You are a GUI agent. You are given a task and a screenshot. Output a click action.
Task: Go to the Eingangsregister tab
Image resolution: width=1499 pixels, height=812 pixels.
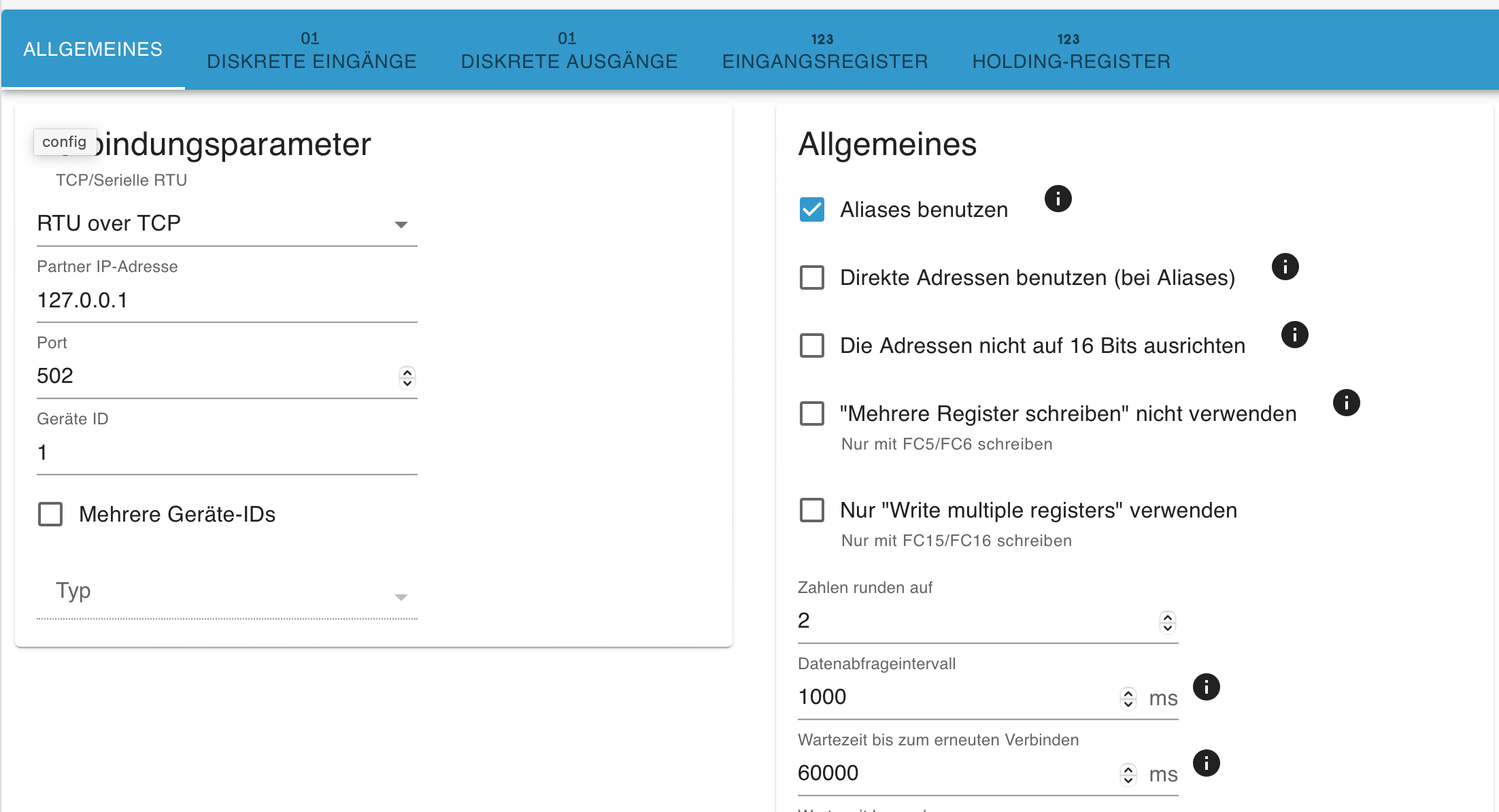point(824,50)
